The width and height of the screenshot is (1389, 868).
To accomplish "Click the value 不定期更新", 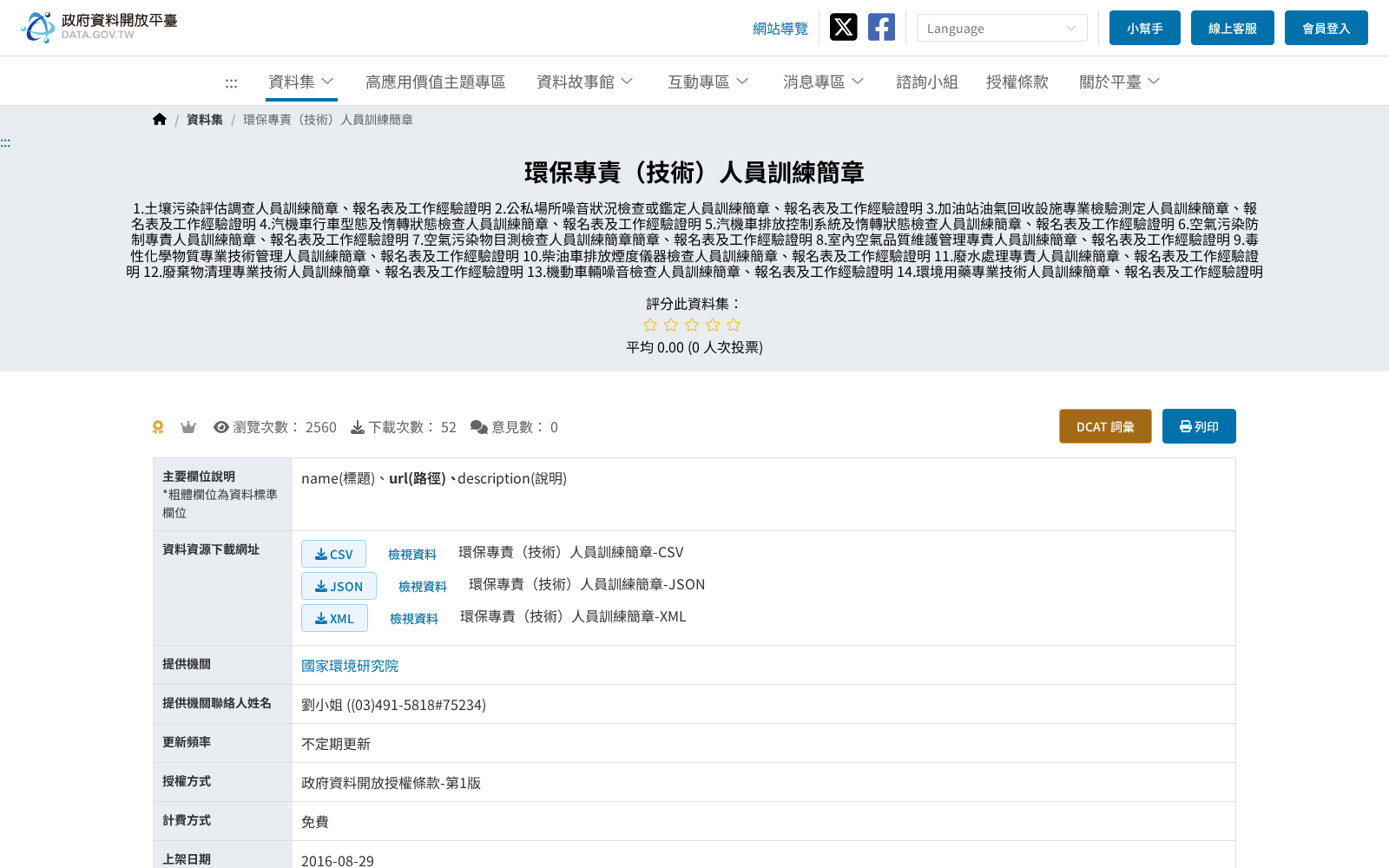I will click(x=336, y=744).
